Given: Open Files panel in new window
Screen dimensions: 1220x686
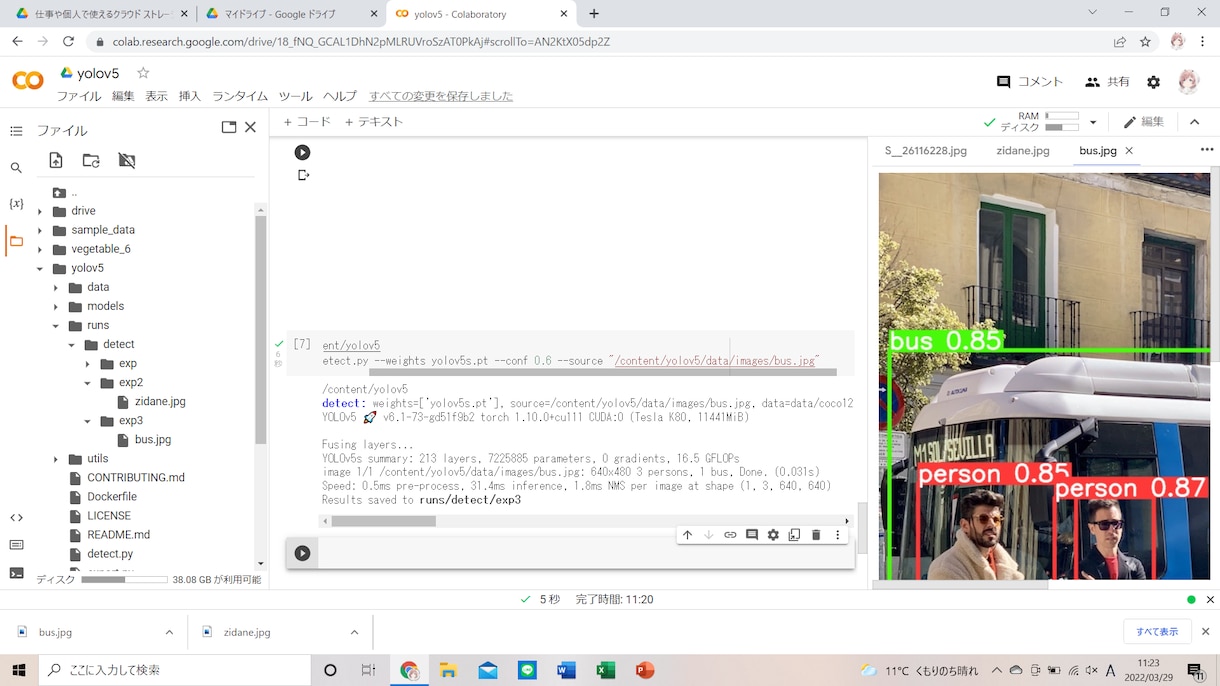Looking at the screenshot, I should coord(229,127).
